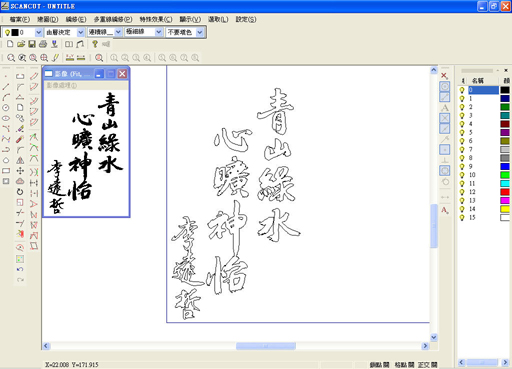The height and width of the screenshot is (369, 512).
Task: Click the blue undo arrow
Action: click(20, 269)
